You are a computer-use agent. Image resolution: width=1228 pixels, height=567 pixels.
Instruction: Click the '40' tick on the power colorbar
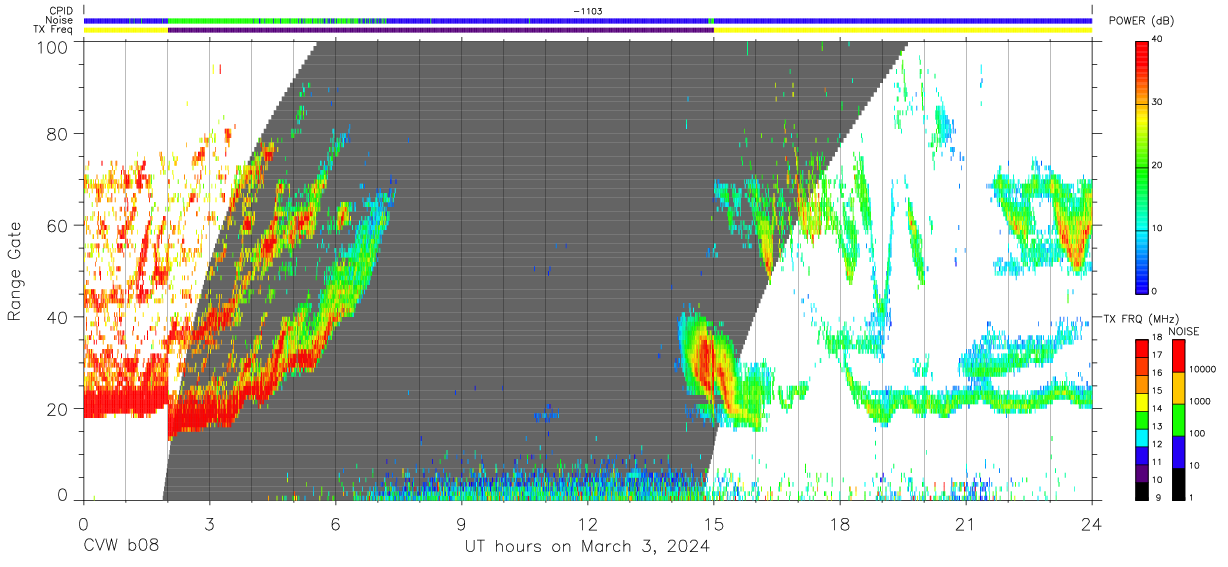(1158, 40)
